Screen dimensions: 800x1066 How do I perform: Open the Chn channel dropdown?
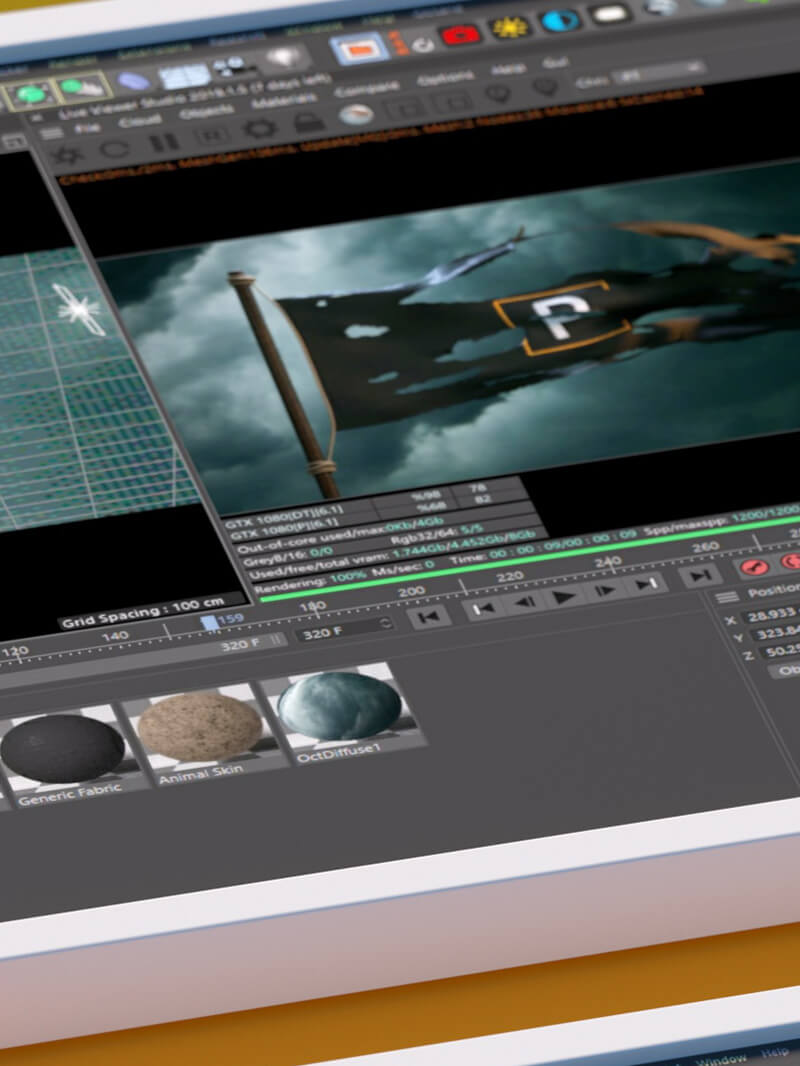(657, 72)
